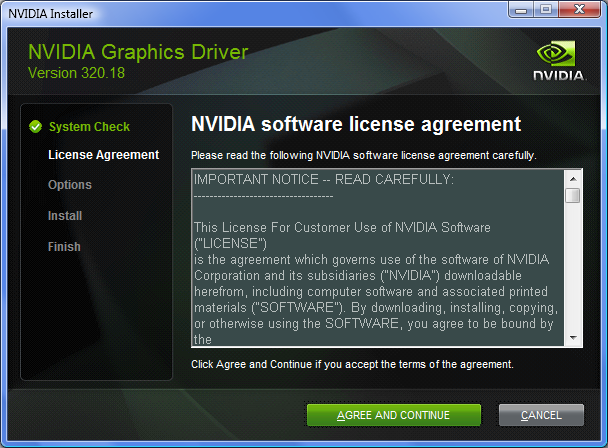Click the green System Check checkmark icon
Screen dimensions: 608x448
35,126
